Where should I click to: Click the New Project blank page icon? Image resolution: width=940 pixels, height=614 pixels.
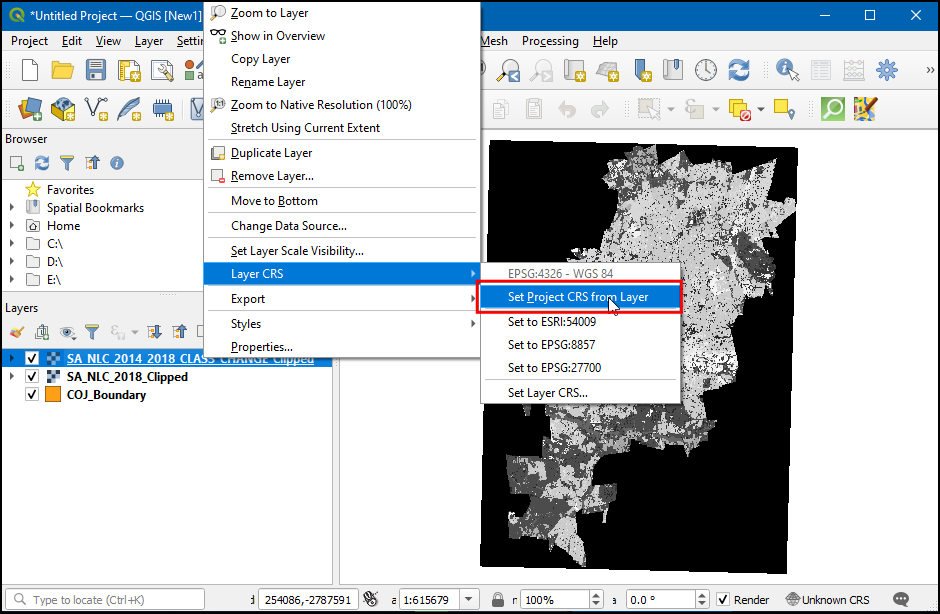(30, 70)
